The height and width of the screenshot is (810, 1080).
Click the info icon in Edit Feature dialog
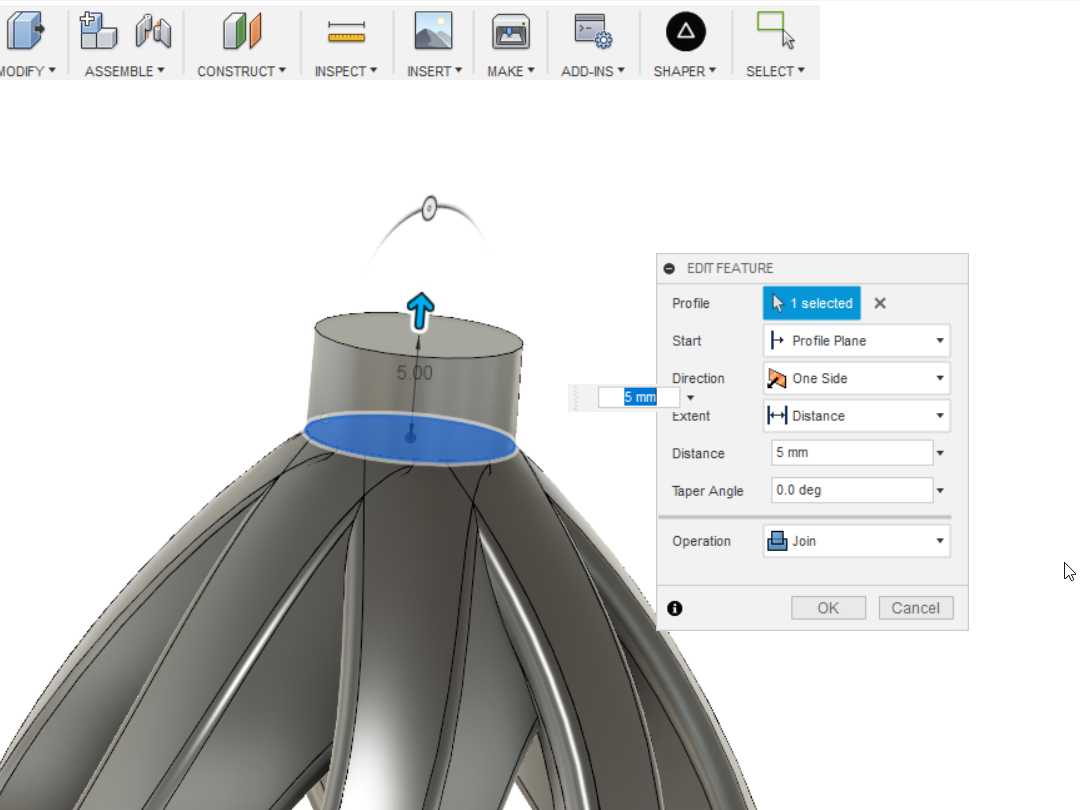coord(675,607)
